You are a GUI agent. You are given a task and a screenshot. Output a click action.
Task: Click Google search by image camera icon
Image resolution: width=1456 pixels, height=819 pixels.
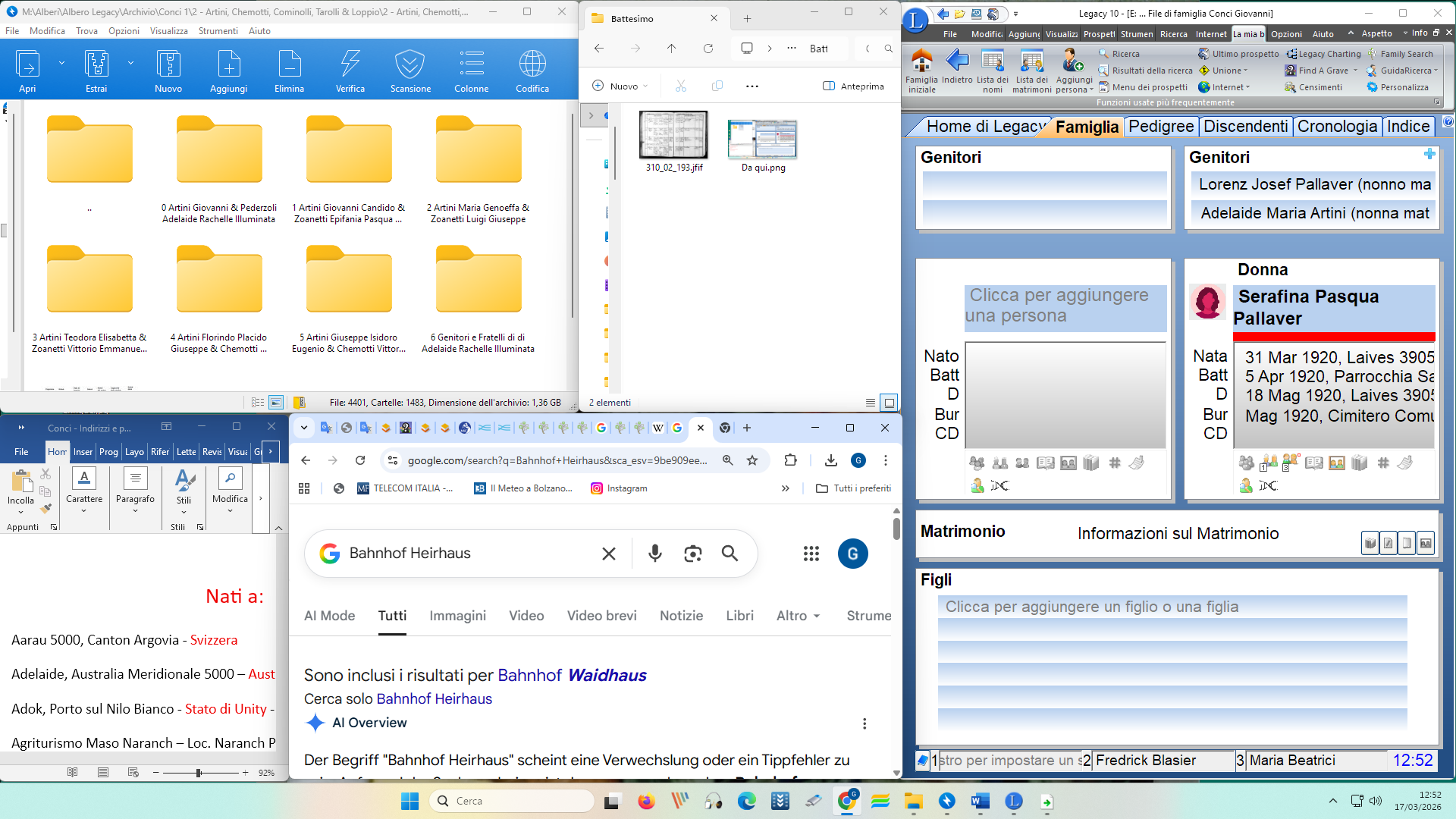pos(692,554)
